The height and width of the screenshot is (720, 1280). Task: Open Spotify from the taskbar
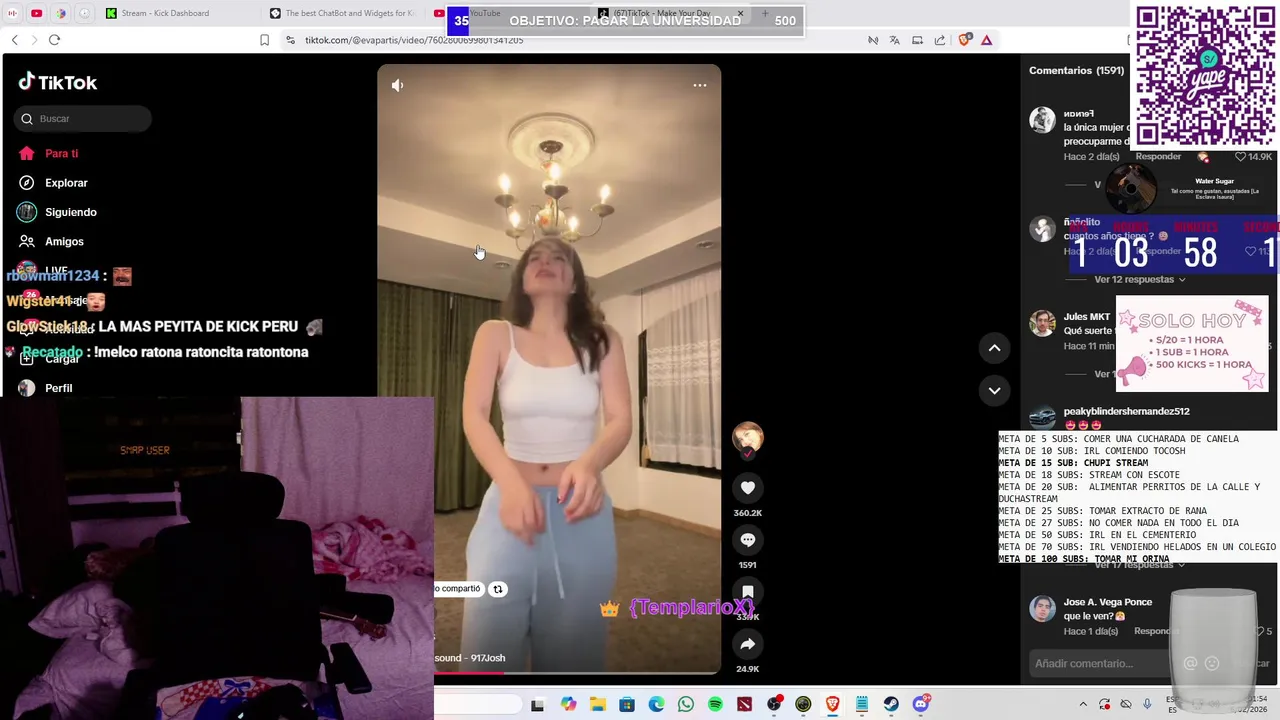pos(715,705)
